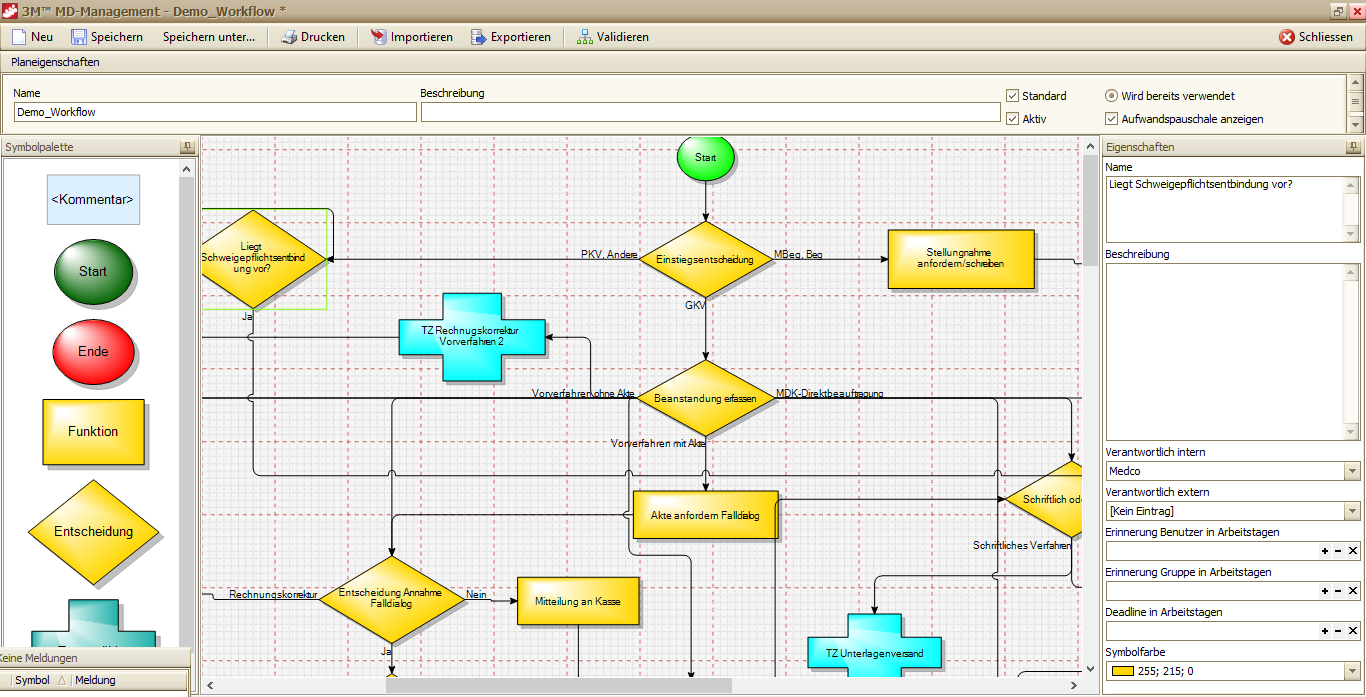Click the PKV, Andere connector label
This screenshot has width=1366, height=697.
click(609, 255)
